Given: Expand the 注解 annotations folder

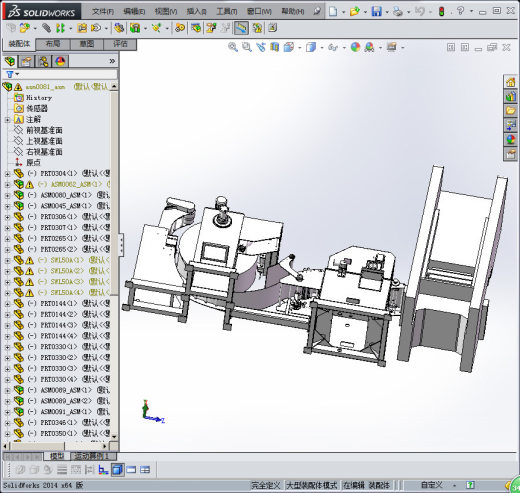Looking at the screenshot, I should coord(7,119).
